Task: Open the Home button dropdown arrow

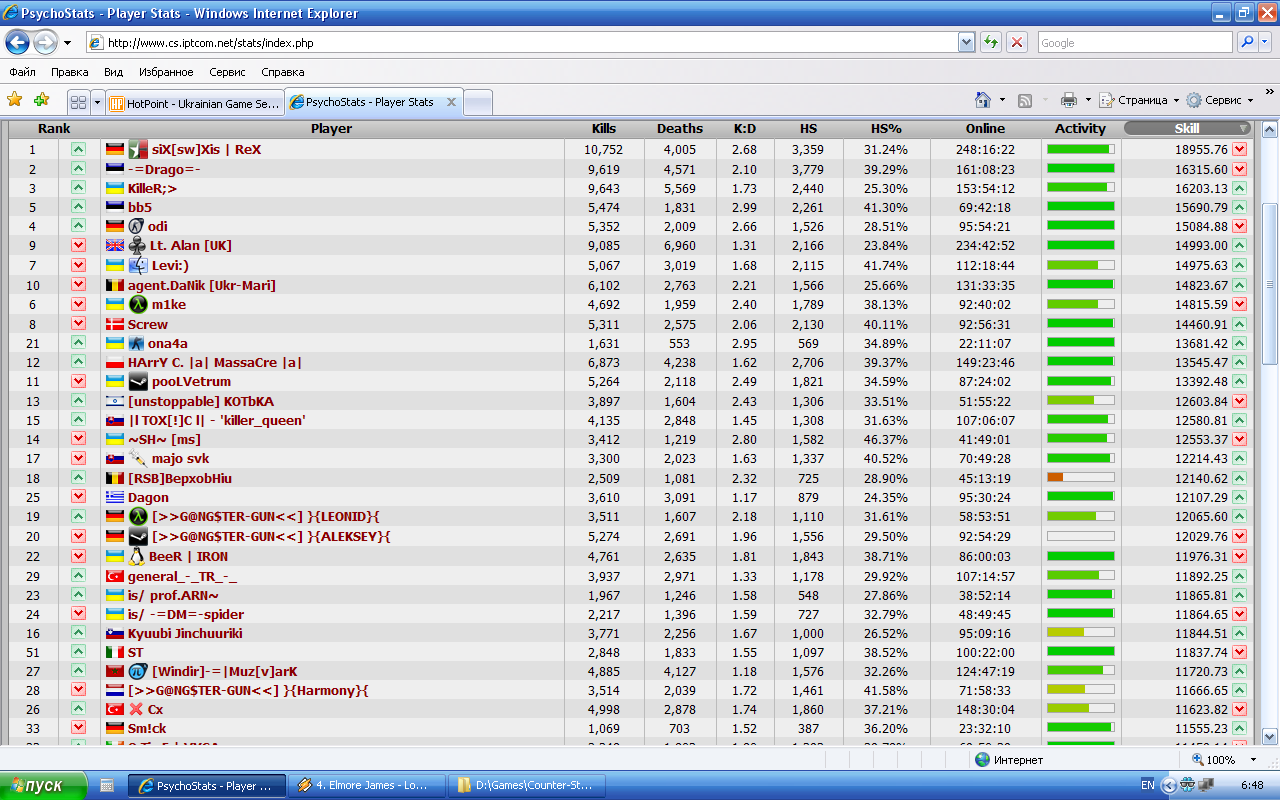Action: 1002,100
